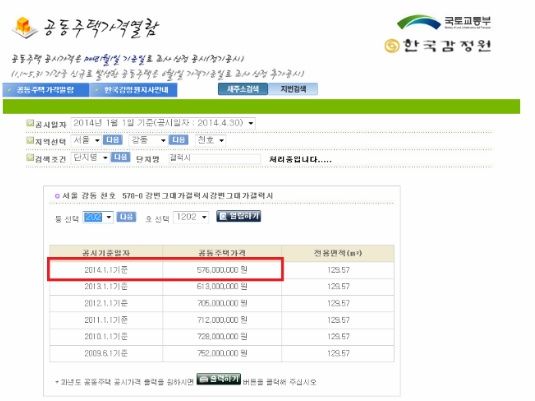This screenshot has height=401, width=535.
Task: Click the 712,000,000 원 price cell
Action: (x=222, y=320)
